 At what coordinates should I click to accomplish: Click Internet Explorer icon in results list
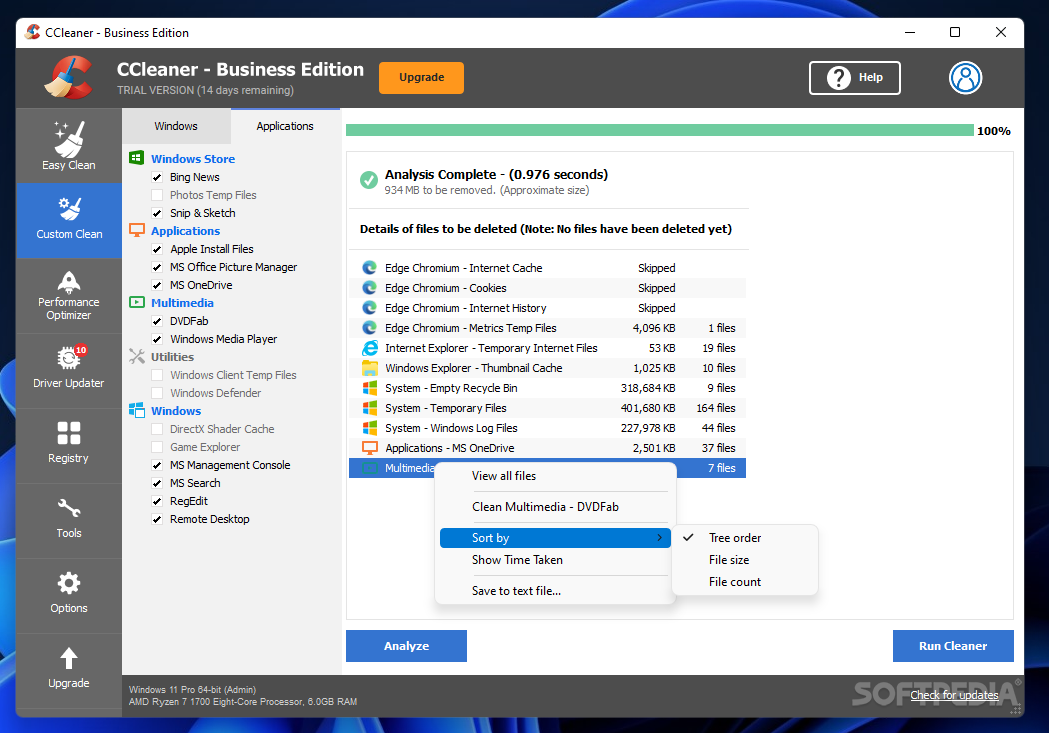369,348
